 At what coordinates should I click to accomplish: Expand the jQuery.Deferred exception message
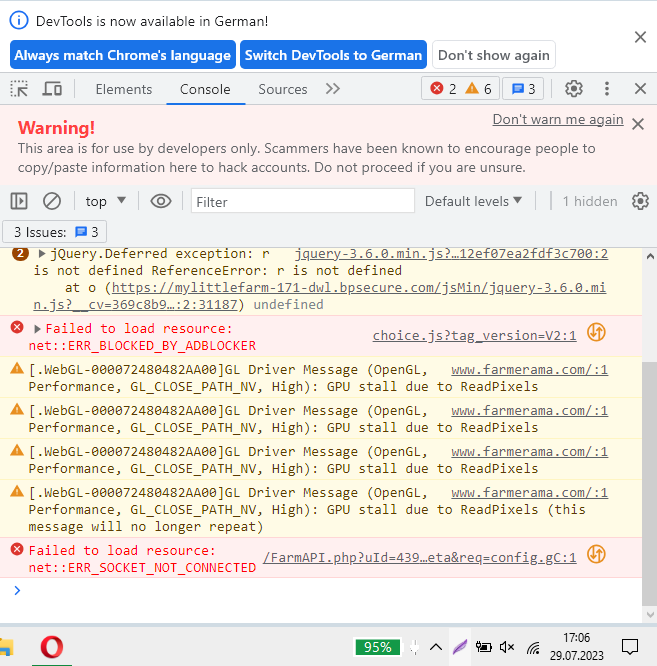tap(42, 254)
